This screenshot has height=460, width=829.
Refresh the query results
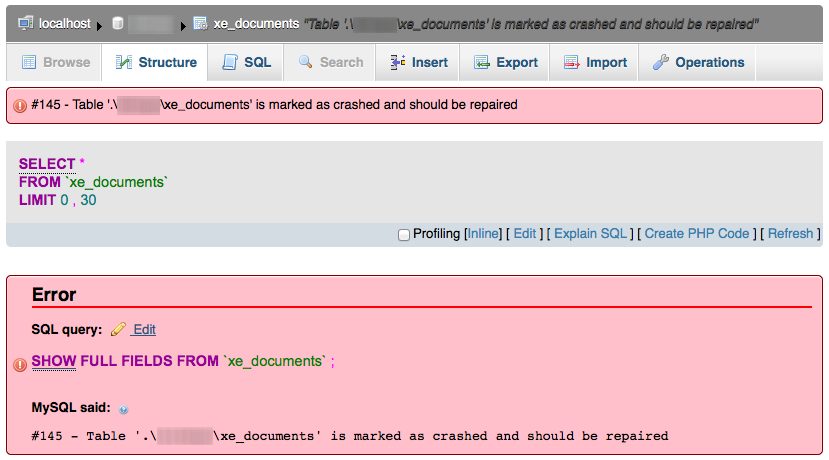790,234
